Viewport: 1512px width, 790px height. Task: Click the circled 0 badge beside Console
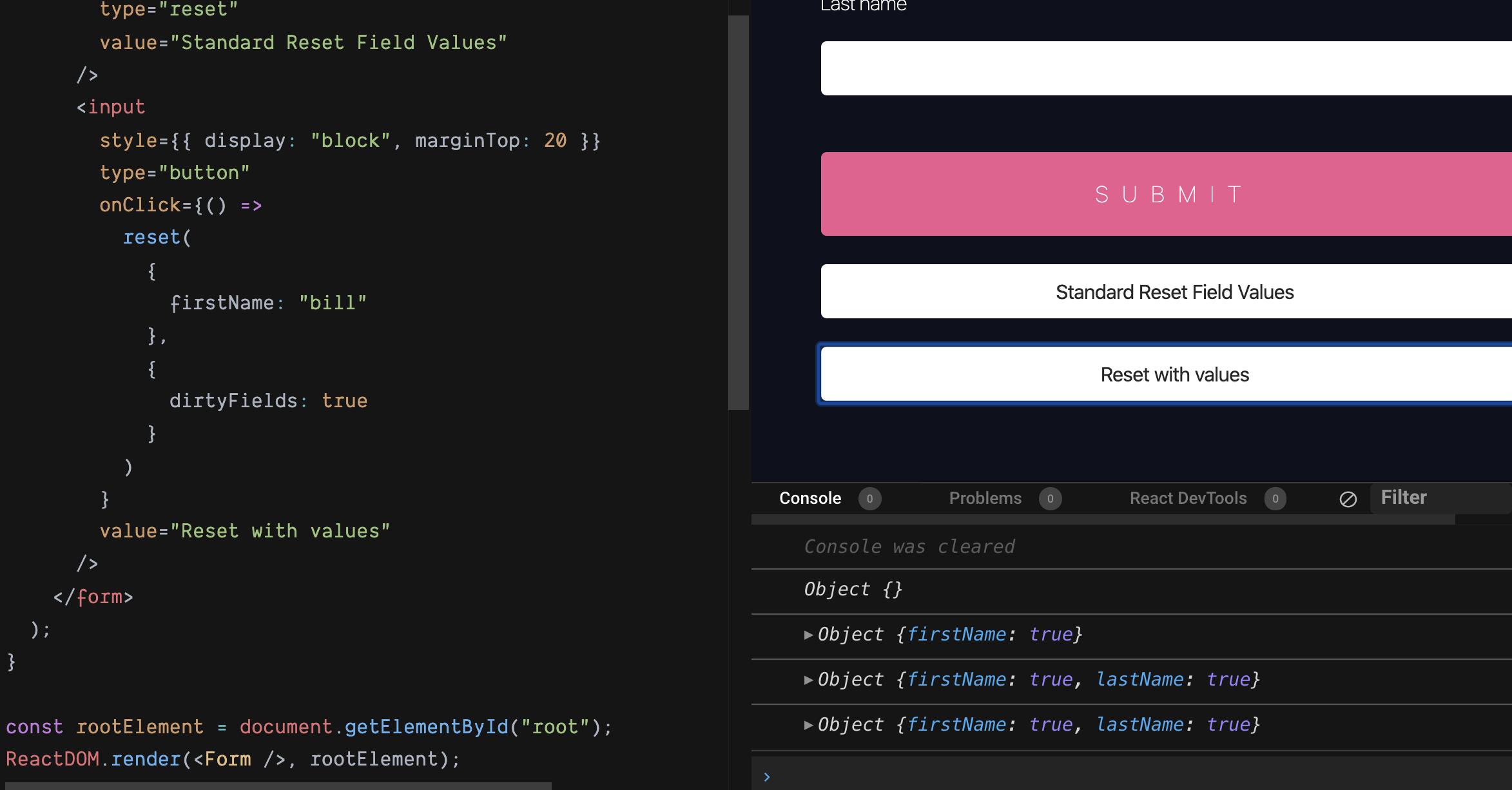870,498
